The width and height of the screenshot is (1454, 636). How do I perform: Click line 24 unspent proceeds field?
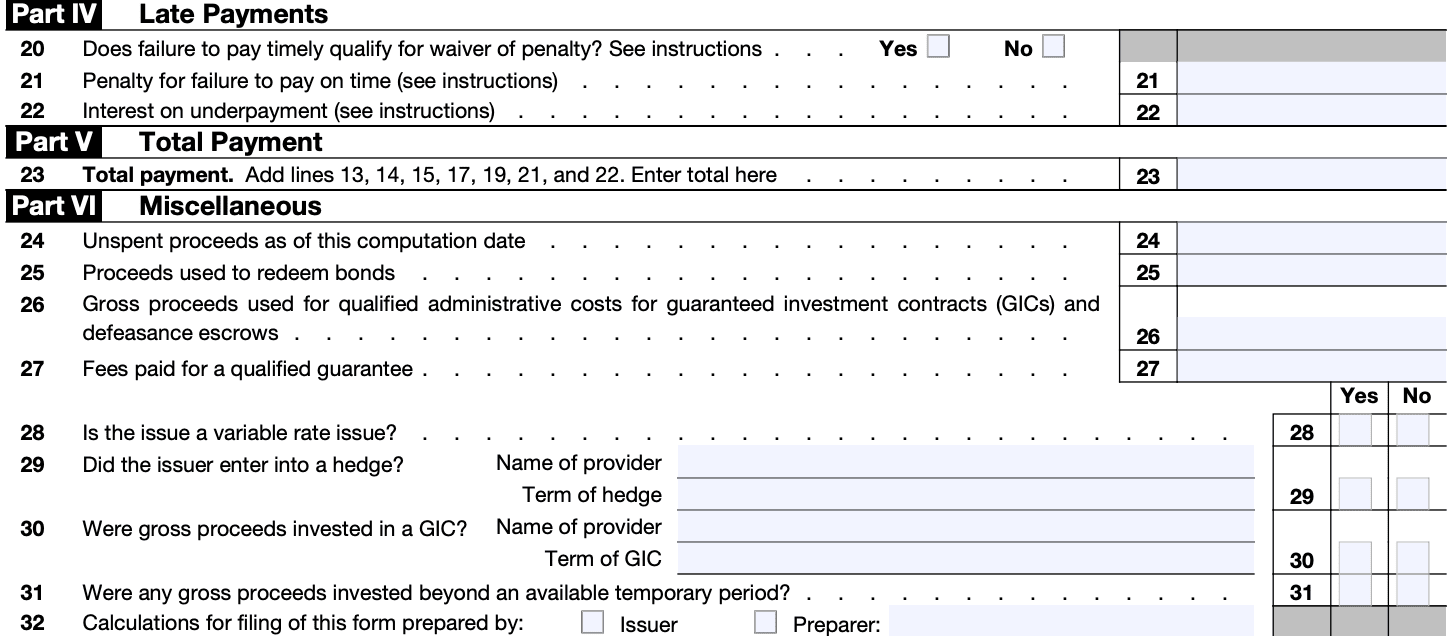coord(1311,240)
